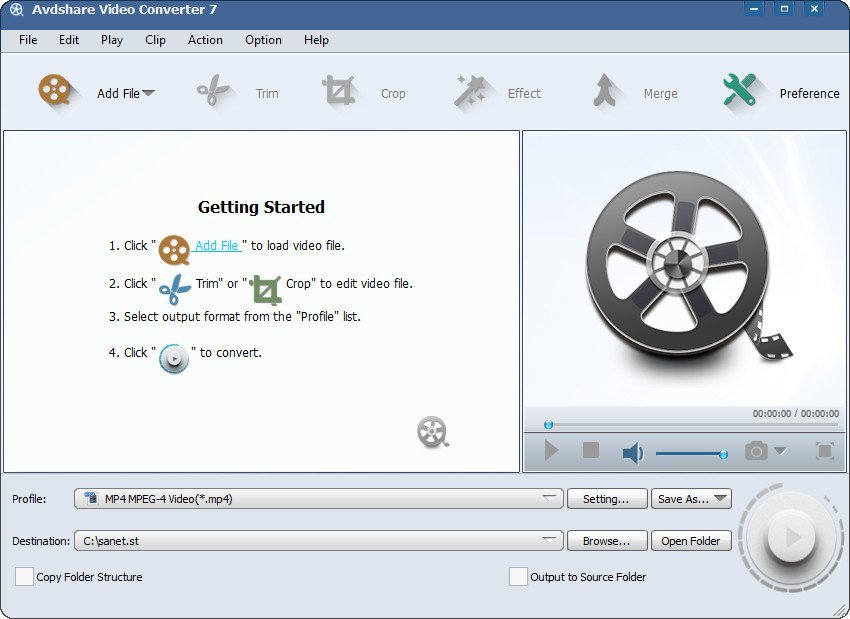
Task: Toggle fullscreen preview mode
Action: click(824, 451)
